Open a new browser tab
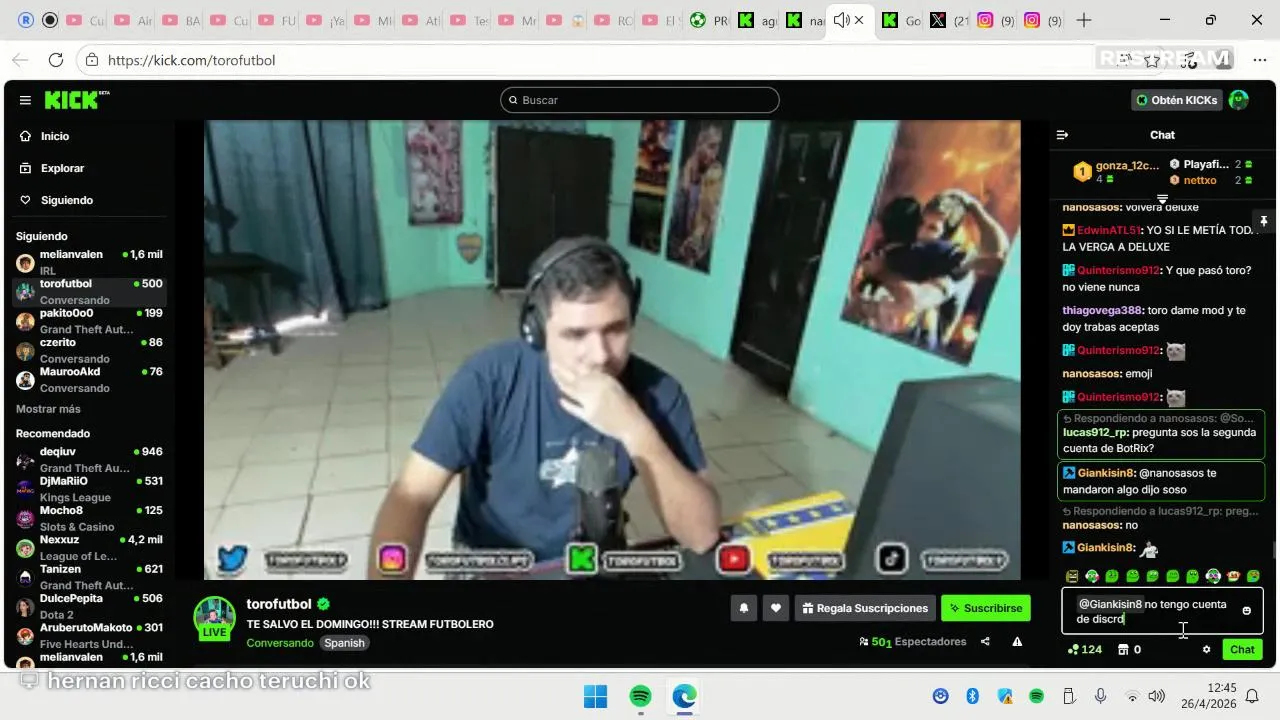 pos(1084,20)
